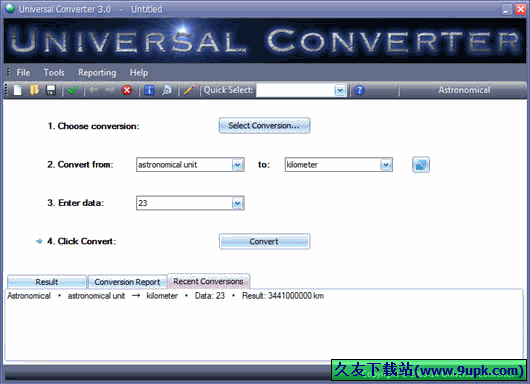Click the pencil edit icon

pyautogui.click(x=188, y=90)
